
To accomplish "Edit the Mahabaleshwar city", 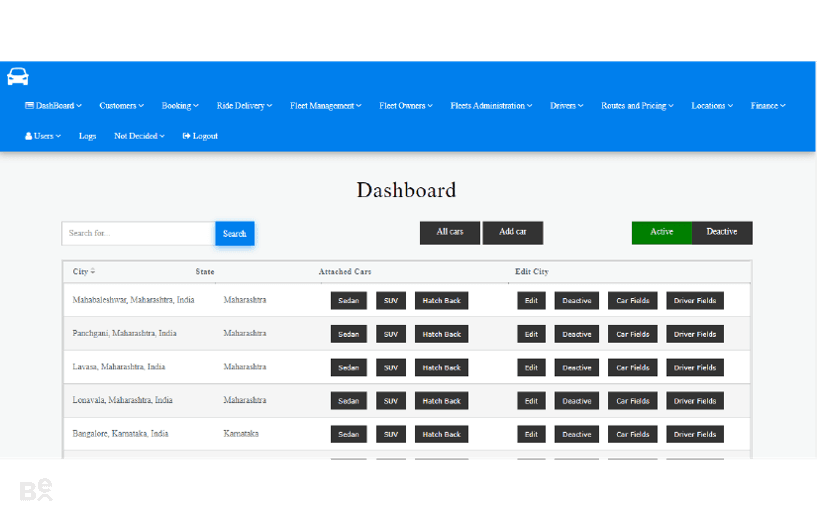I will (531, 301).
